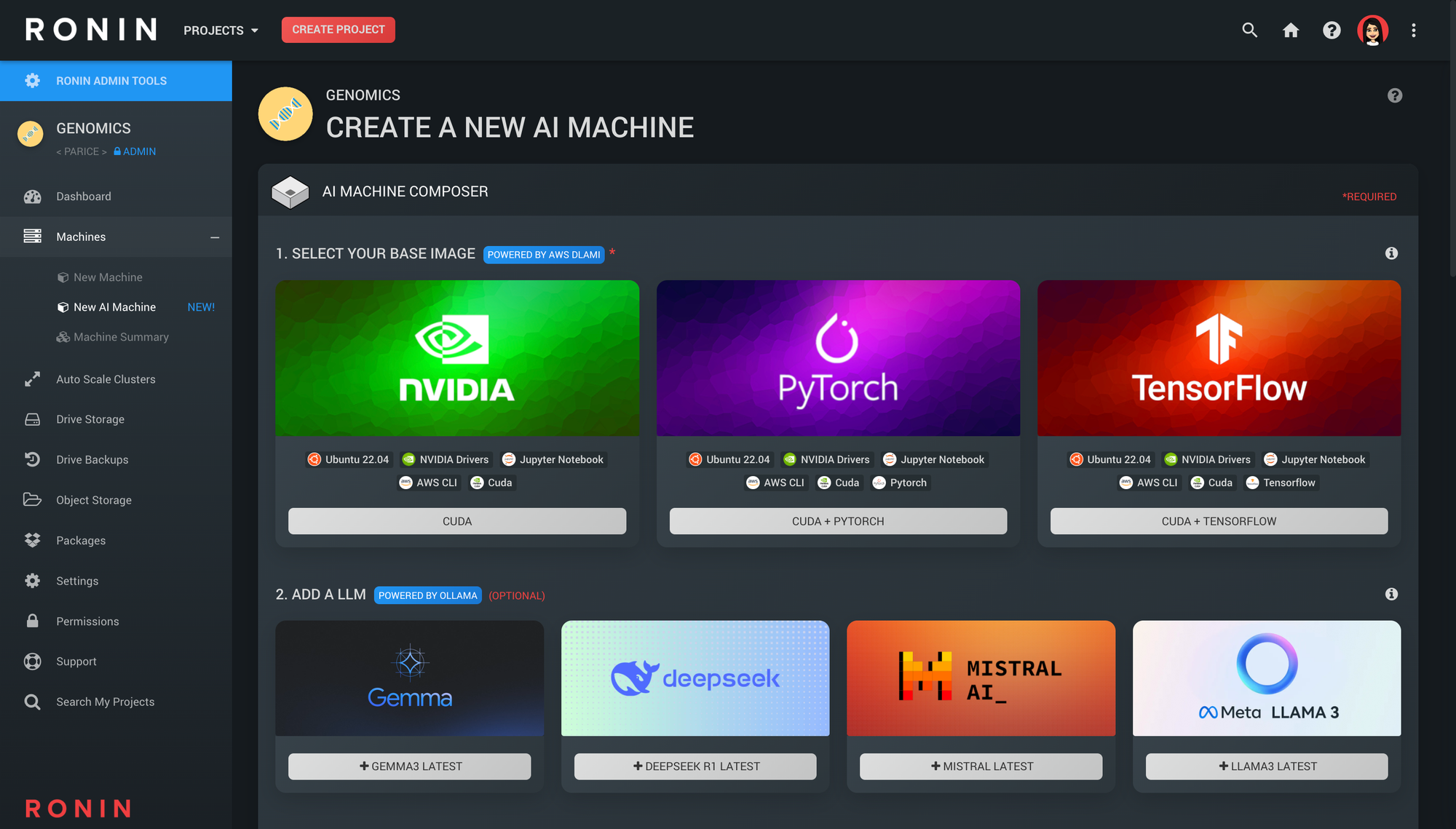Select the CUDA + TENSORFLOW base image
1456x829 pixels.
coord(1218,520)
